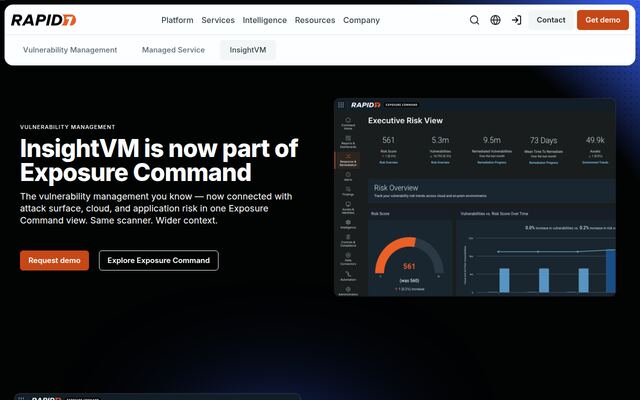Click the Contact button
640x400 pixels.
[551, 20]
